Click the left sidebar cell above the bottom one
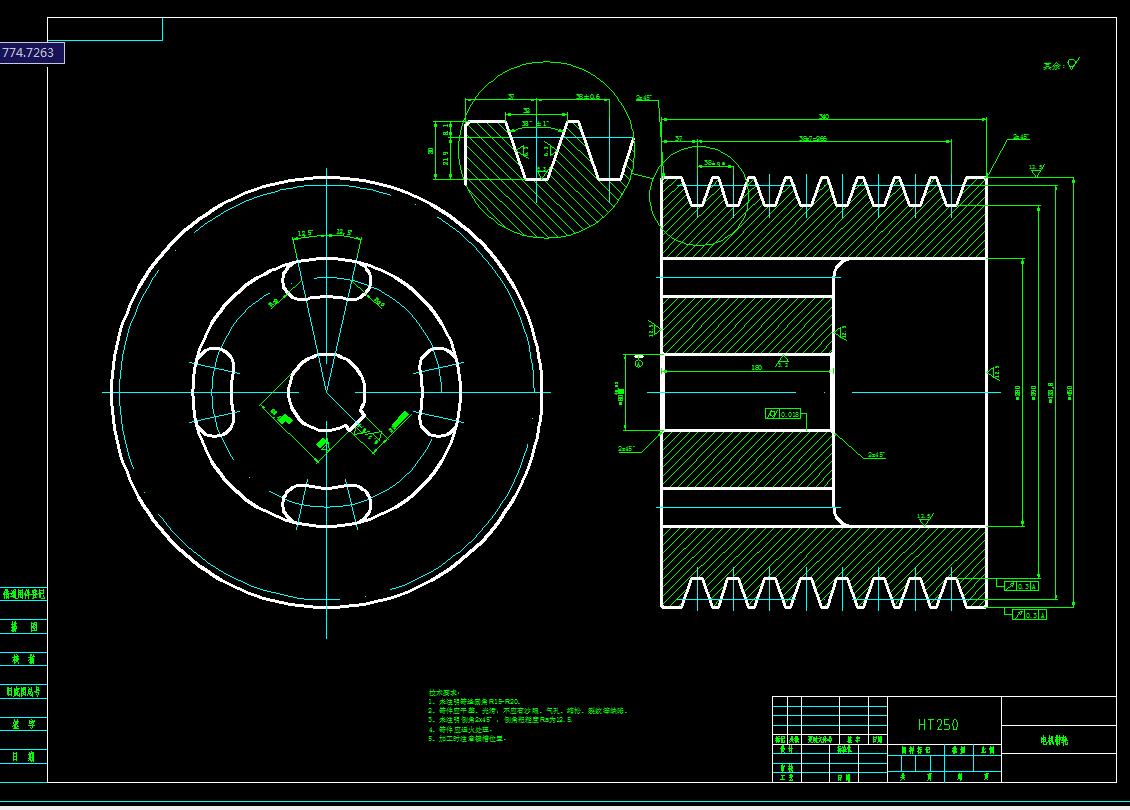1130x810 pixels. pyautogui.click(x=24, y=724)
